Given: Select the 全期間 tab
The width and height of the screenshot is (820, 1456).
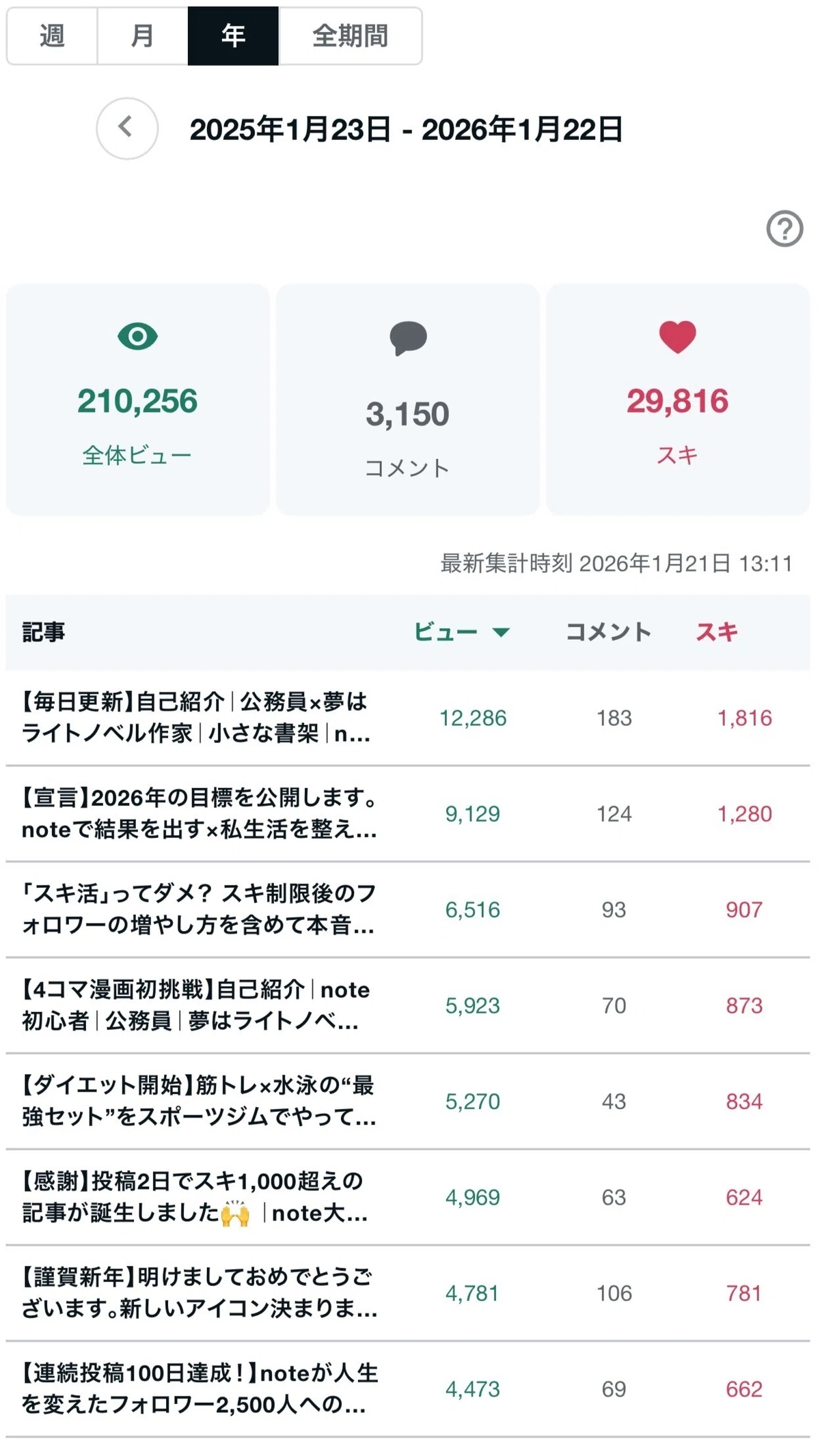Looking at the screenshot, I should point(350,36).
